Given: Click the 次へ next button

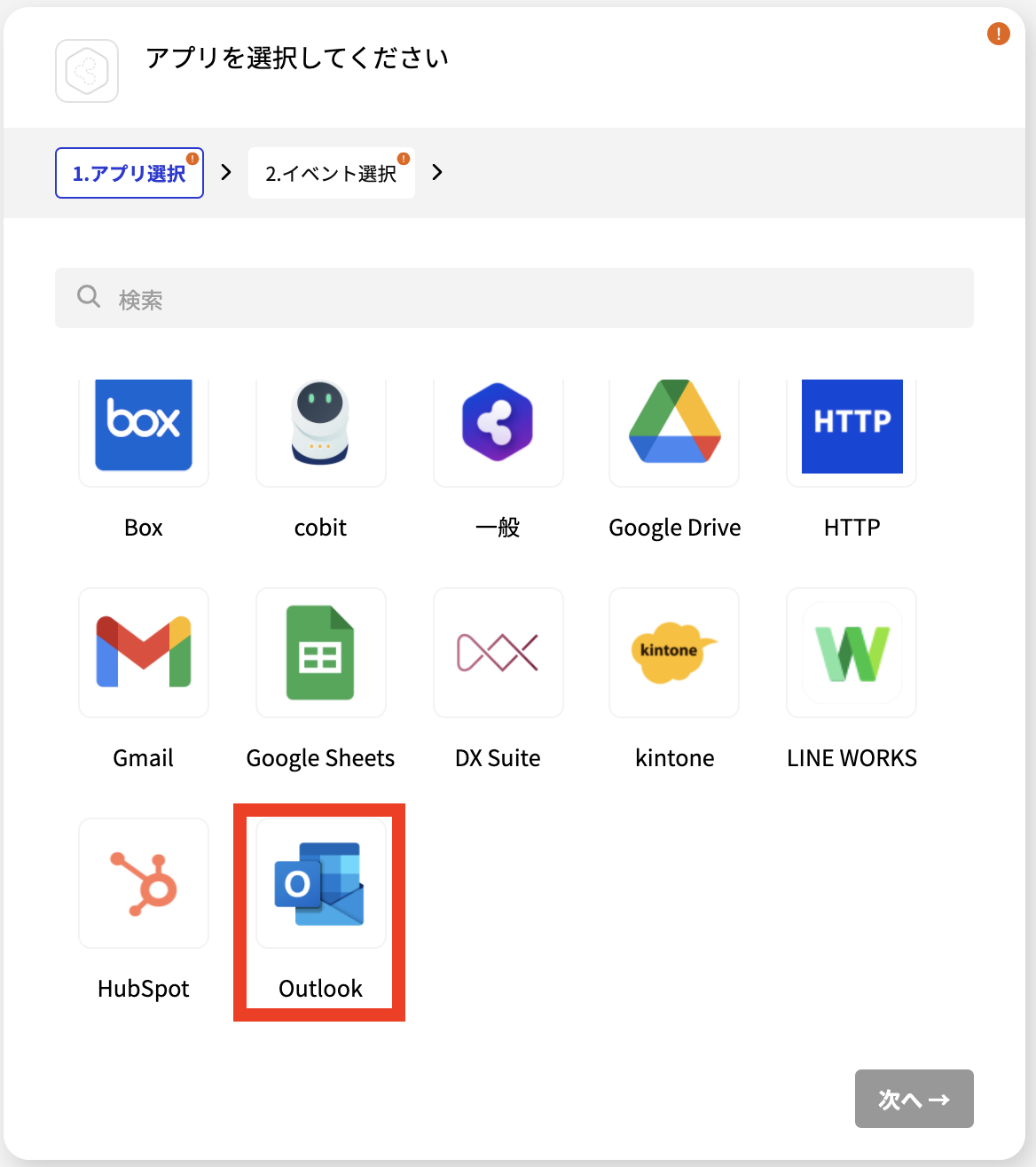Looking at the screenshot, I should point(914,1099).
